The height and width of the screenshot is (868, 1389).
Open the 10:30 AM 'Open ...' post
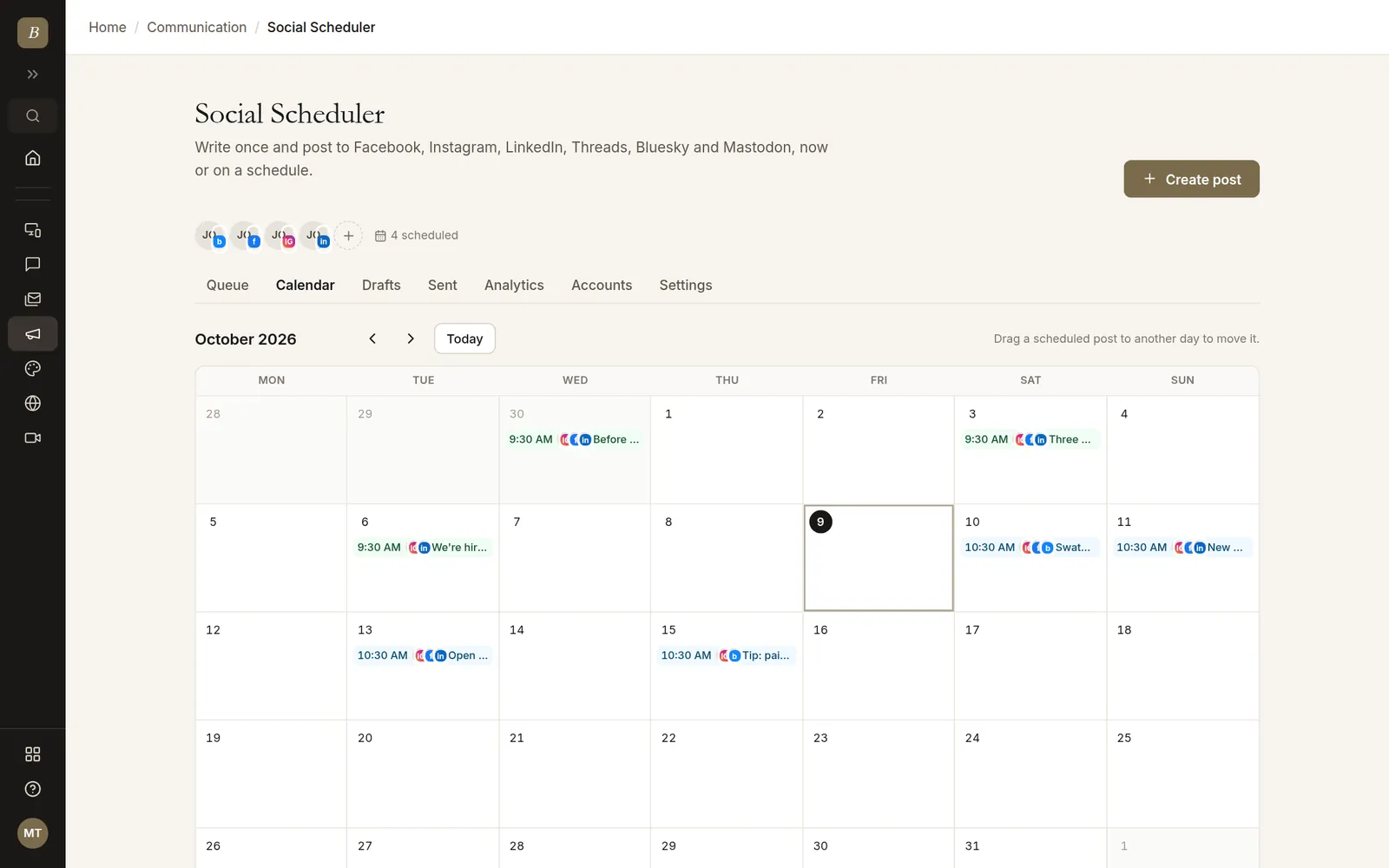[x=423, y=655]
